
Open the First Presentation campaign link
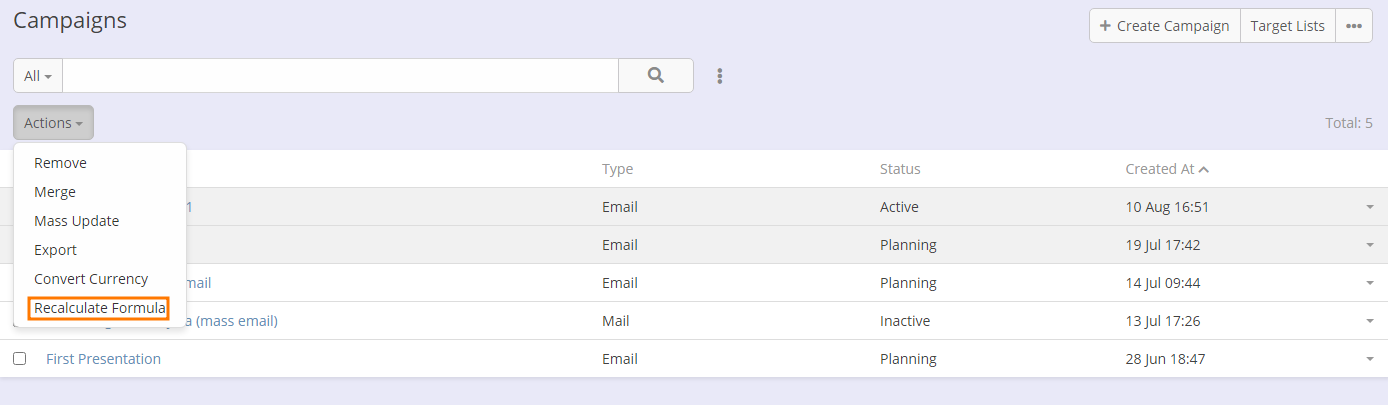pyautogui.click(x=103, y=359)
